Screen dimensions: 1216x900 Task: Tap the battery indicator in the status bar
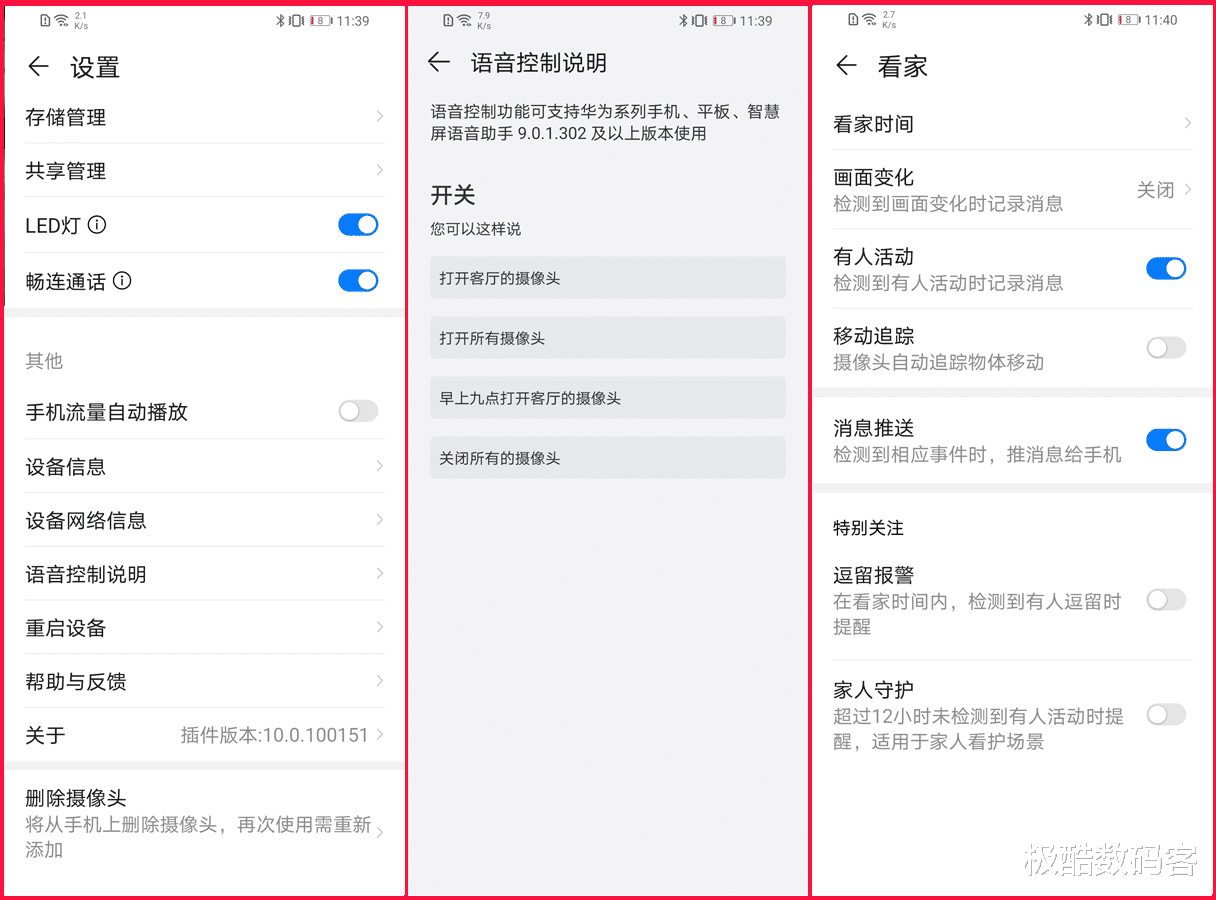(322, 19)
